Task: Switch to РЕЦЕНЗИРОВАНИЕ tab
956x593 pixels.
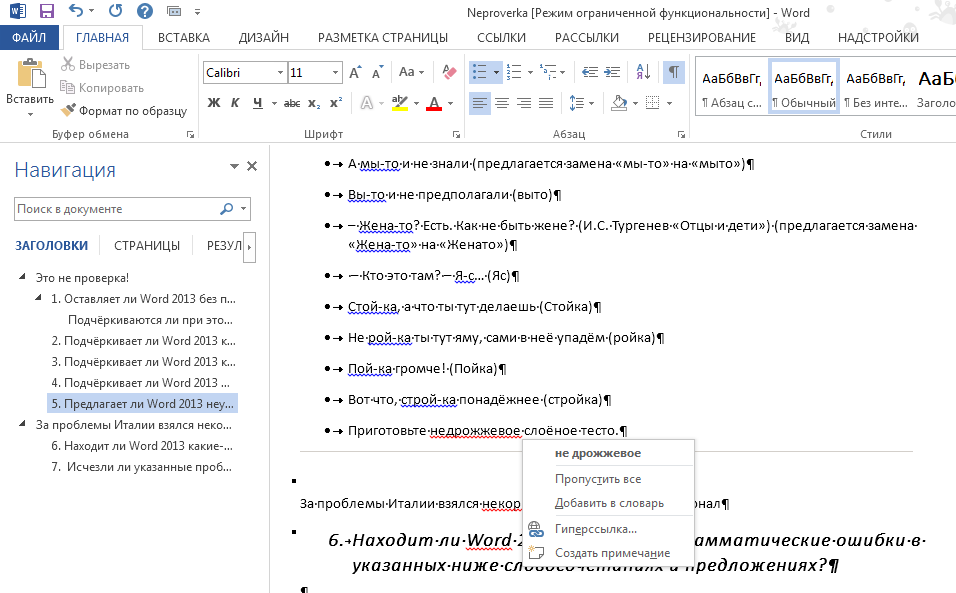Action: (702, 38)
